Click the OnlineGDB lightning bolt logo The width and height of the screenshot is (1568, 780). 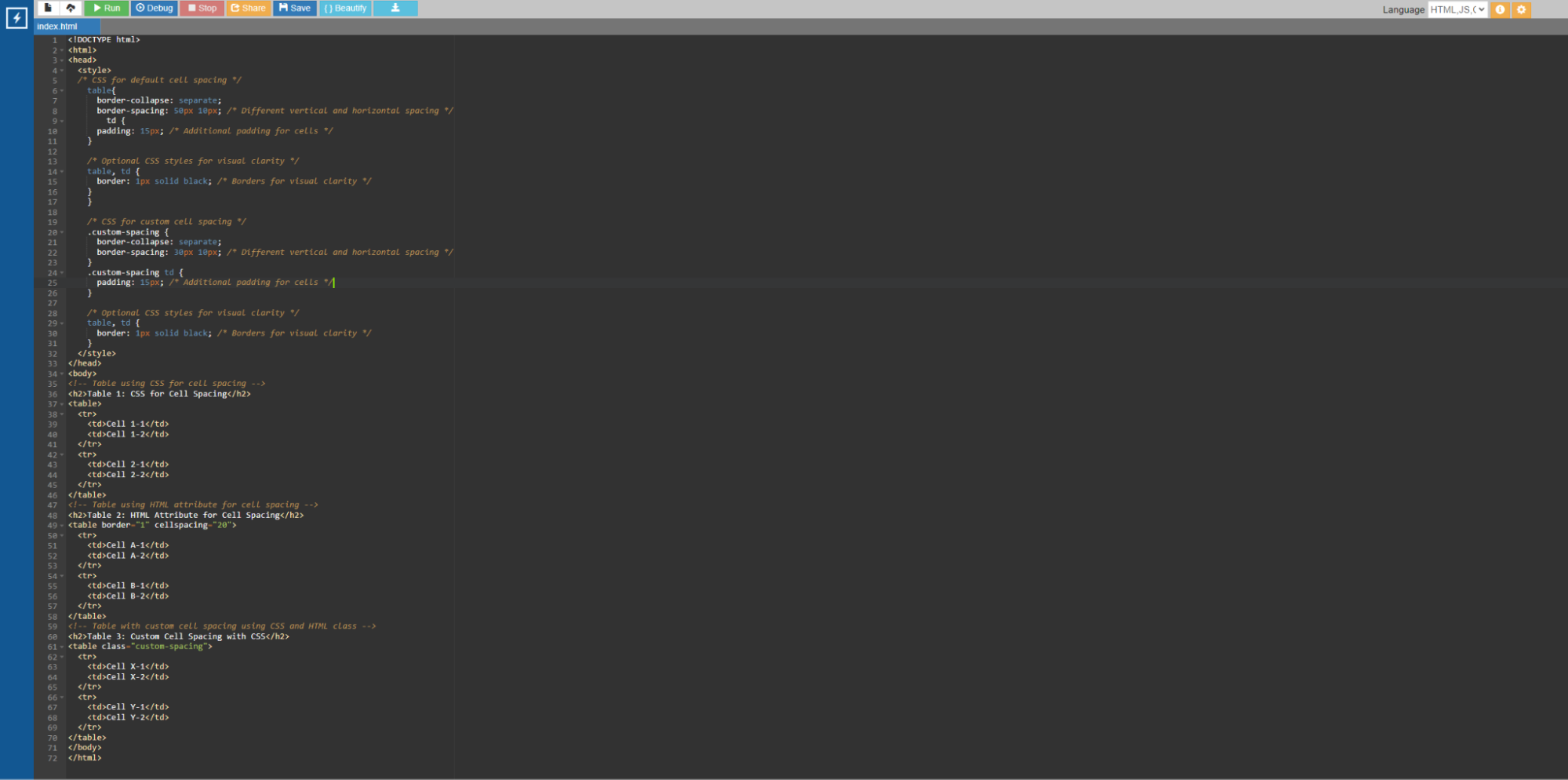click(x=16, y=18)
